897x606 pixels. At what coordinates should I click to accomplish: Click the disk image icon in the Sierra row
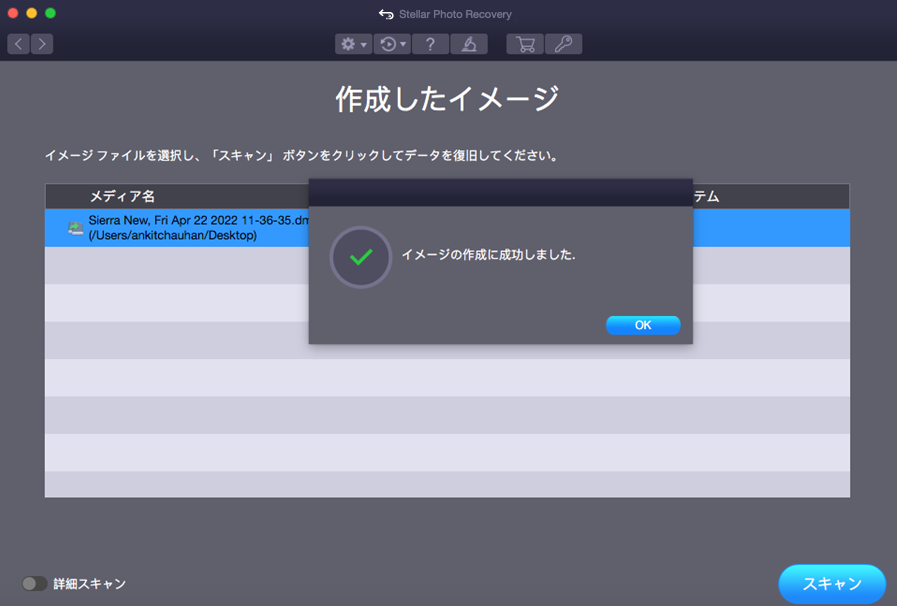[x=76, y=228]
